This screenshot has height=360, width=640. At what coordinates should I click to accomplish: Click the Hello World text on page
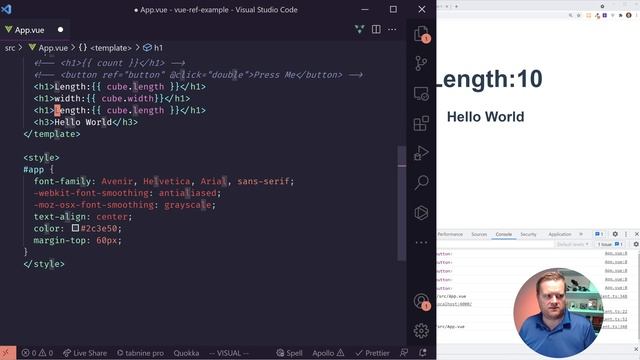(x=486, y=117)
